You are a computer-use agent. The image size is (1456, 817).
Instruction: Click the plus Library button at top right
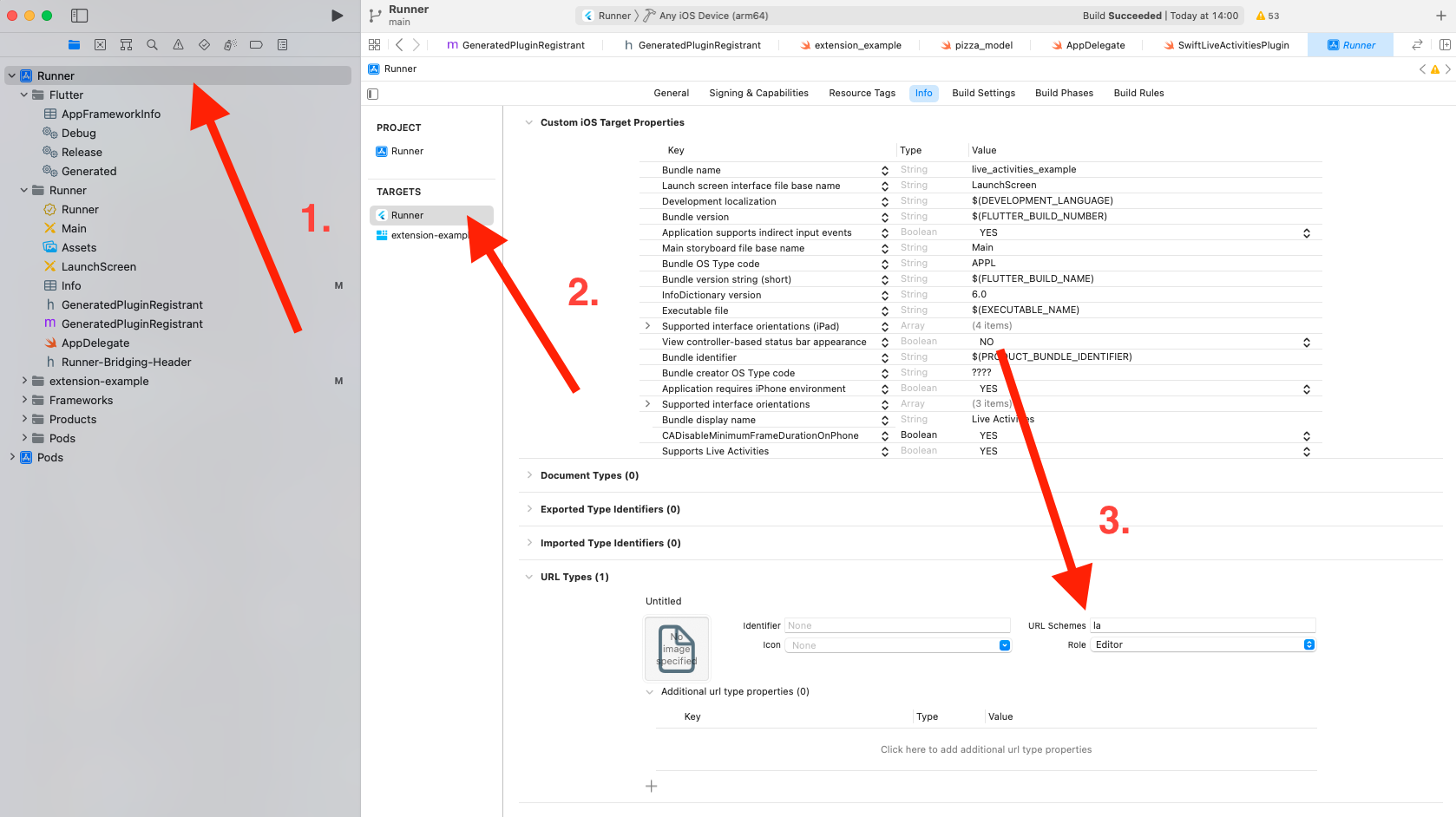pos(1441,16)
